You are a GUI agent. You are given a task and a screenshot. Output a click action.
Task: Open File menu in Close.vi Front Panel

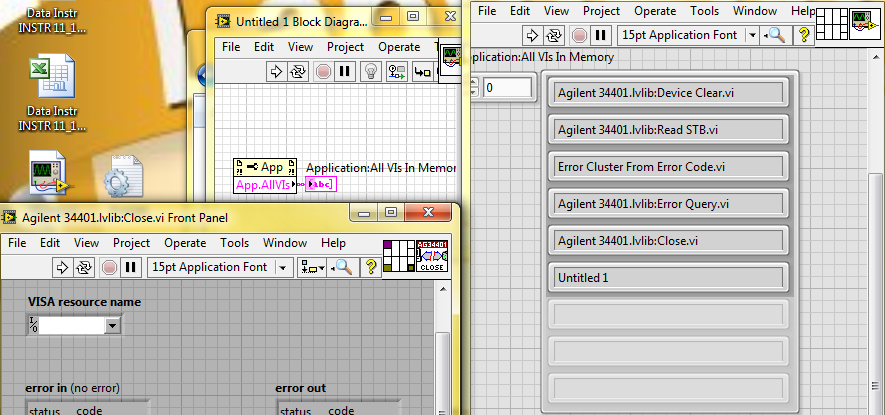click(x=17, y=243)
